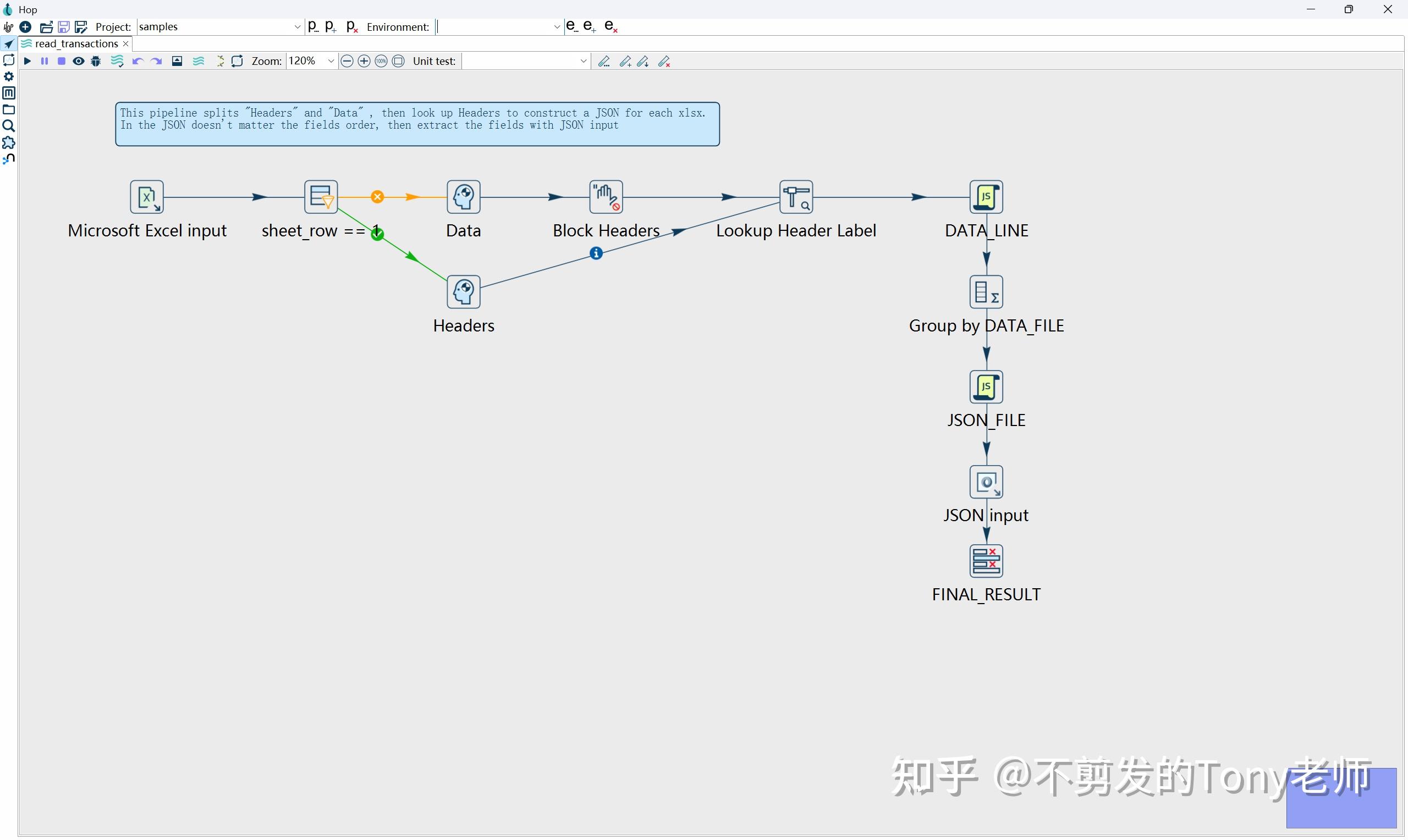
Task: Redo the last undone change
Action: 156,61
